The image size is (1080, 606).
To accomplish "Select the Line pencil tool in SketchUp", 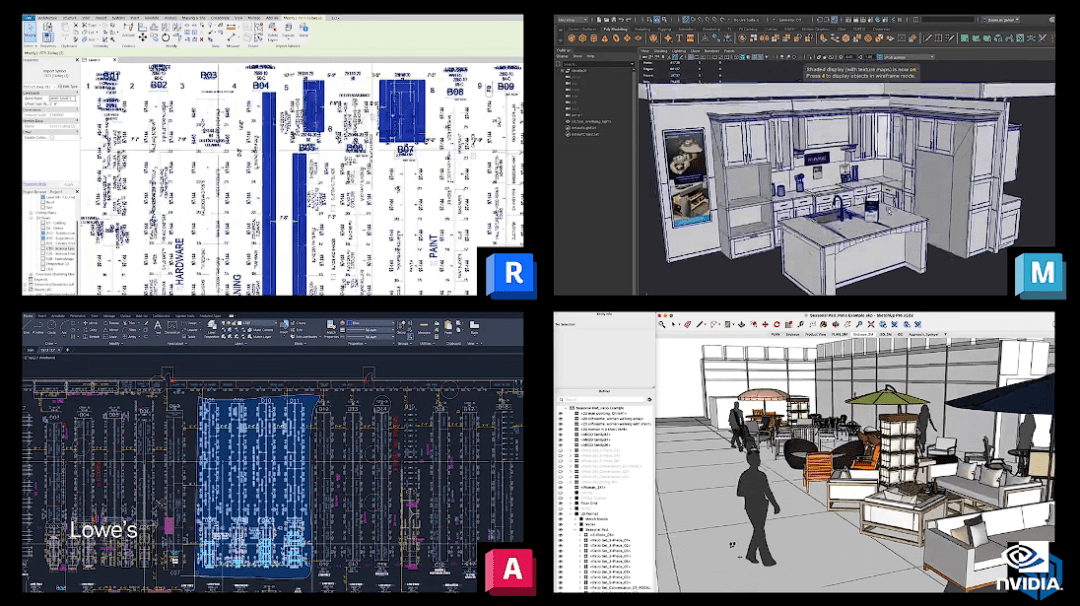I will pos(700,324).
